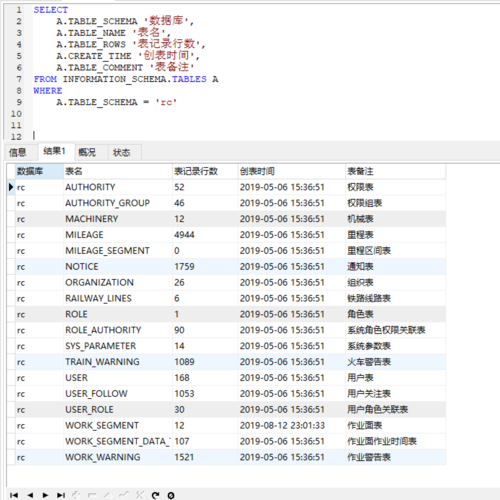The width and height of the screenshot is (500, 500).
Task: Click the 机械表 comment cell
Action: (396, 219)
